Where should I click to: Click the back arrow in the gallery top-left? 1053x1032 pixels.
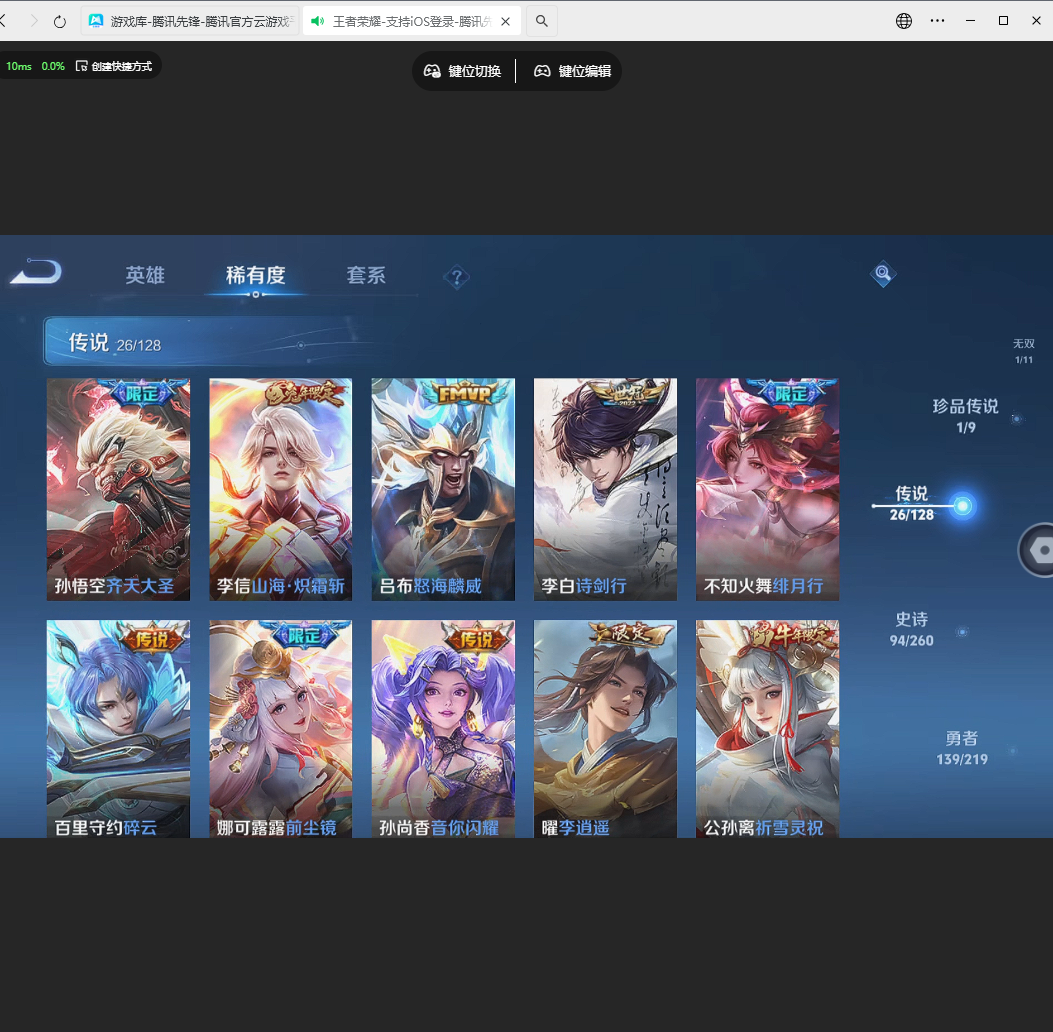click(x=35, y=272)
